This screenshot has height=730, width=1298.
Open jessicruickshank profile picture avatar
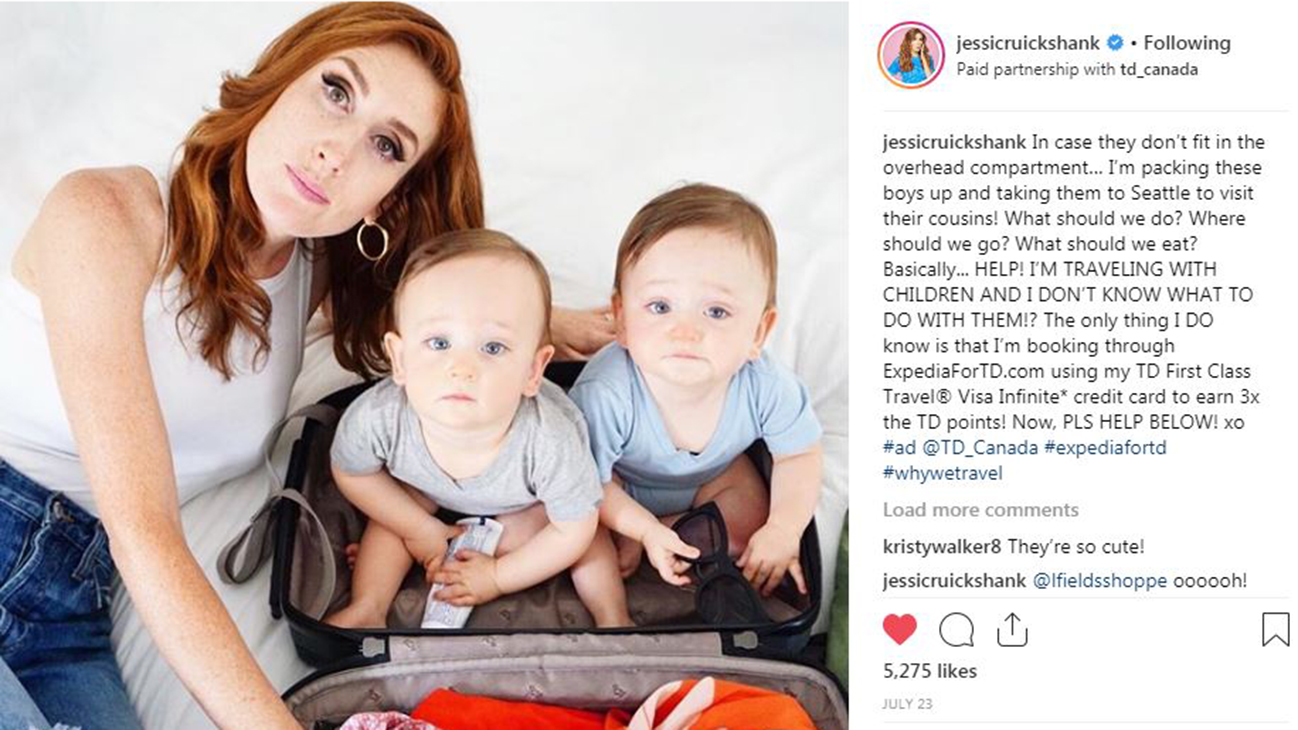911,55
